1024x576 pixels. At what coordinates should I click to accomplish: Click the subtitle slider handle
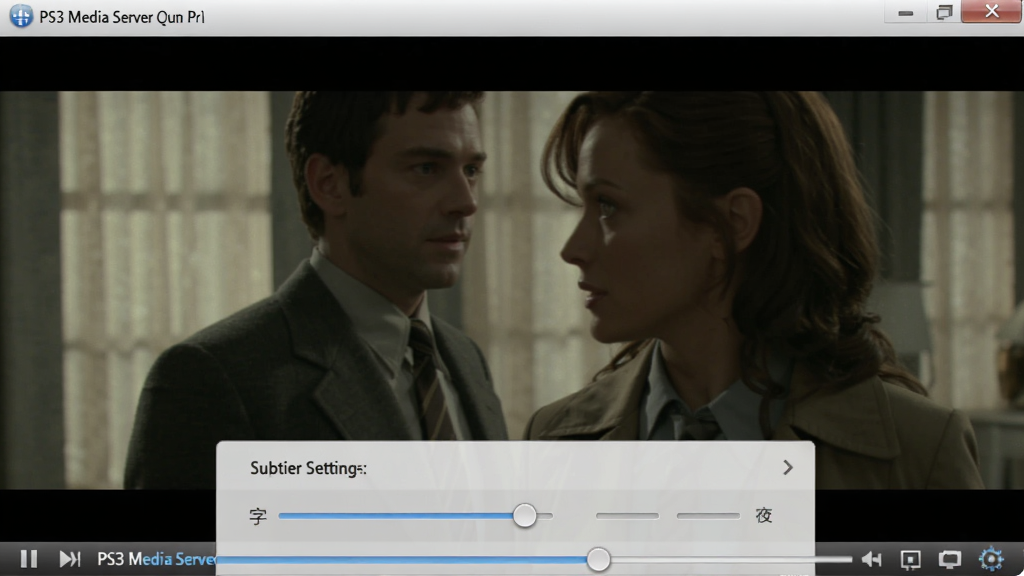[x=524, y=515]
